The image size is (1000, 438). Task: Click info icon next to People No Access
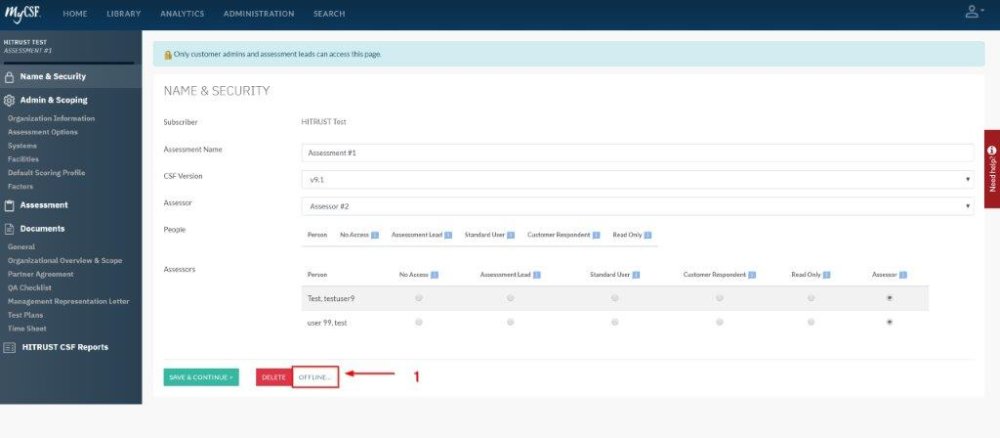pyautogui.click(x=374, y=235)
